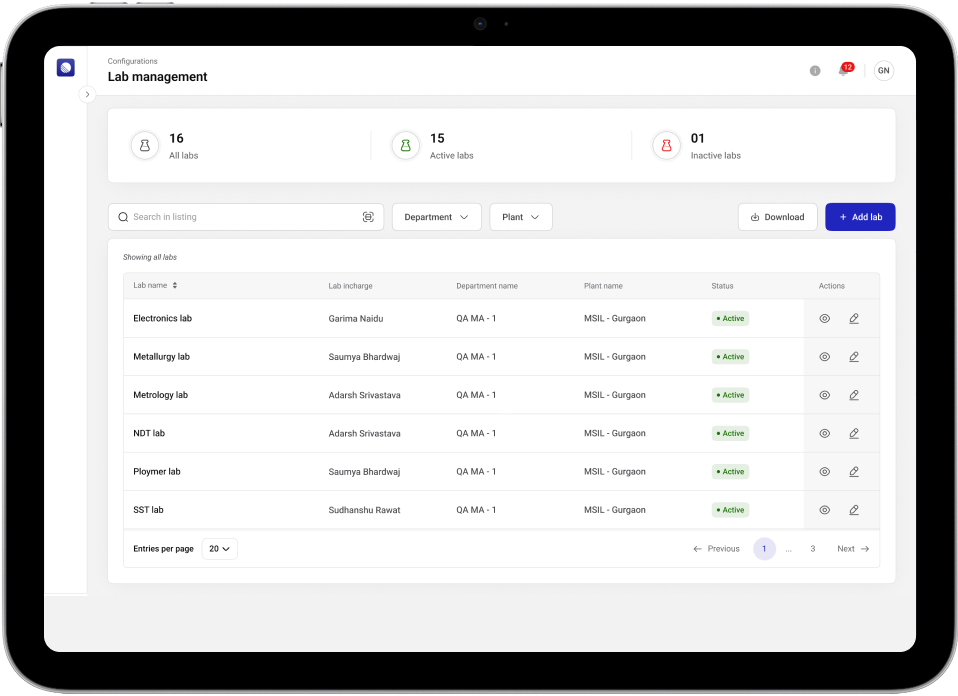The width and height of the screenshot is (958, 696).
Task: Show details for Ploymer lab
Action: 825,472
